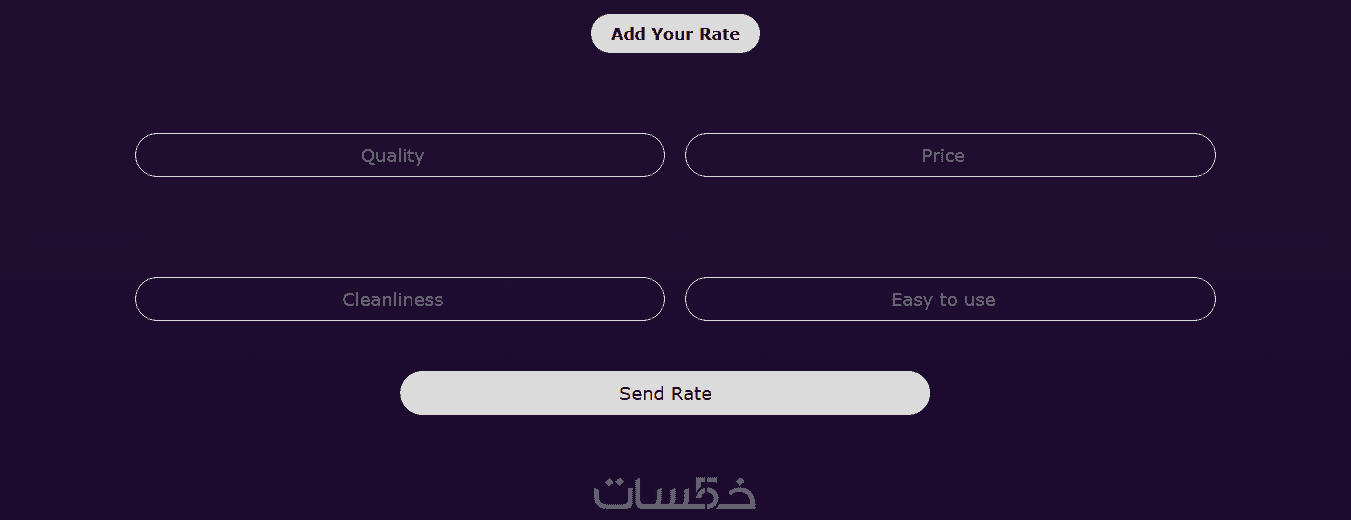Submit the form with Send Rate

point(664,393)
